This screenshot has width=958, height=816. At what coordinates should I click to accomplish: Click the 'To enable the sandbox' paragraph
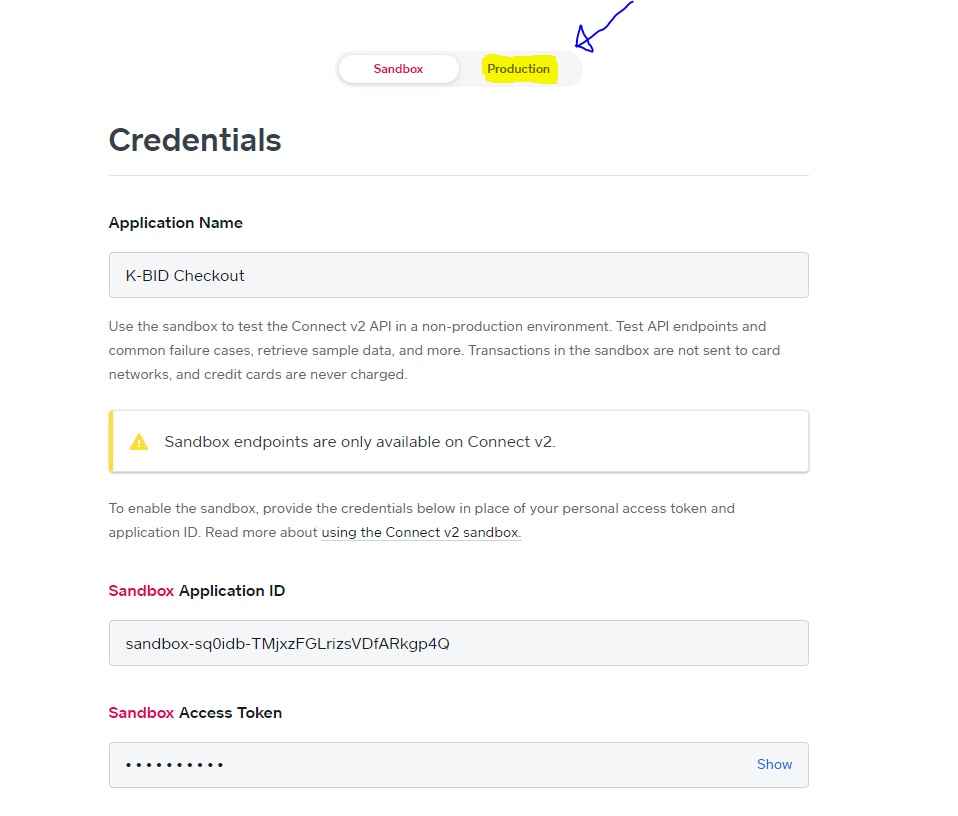point(421,509)
